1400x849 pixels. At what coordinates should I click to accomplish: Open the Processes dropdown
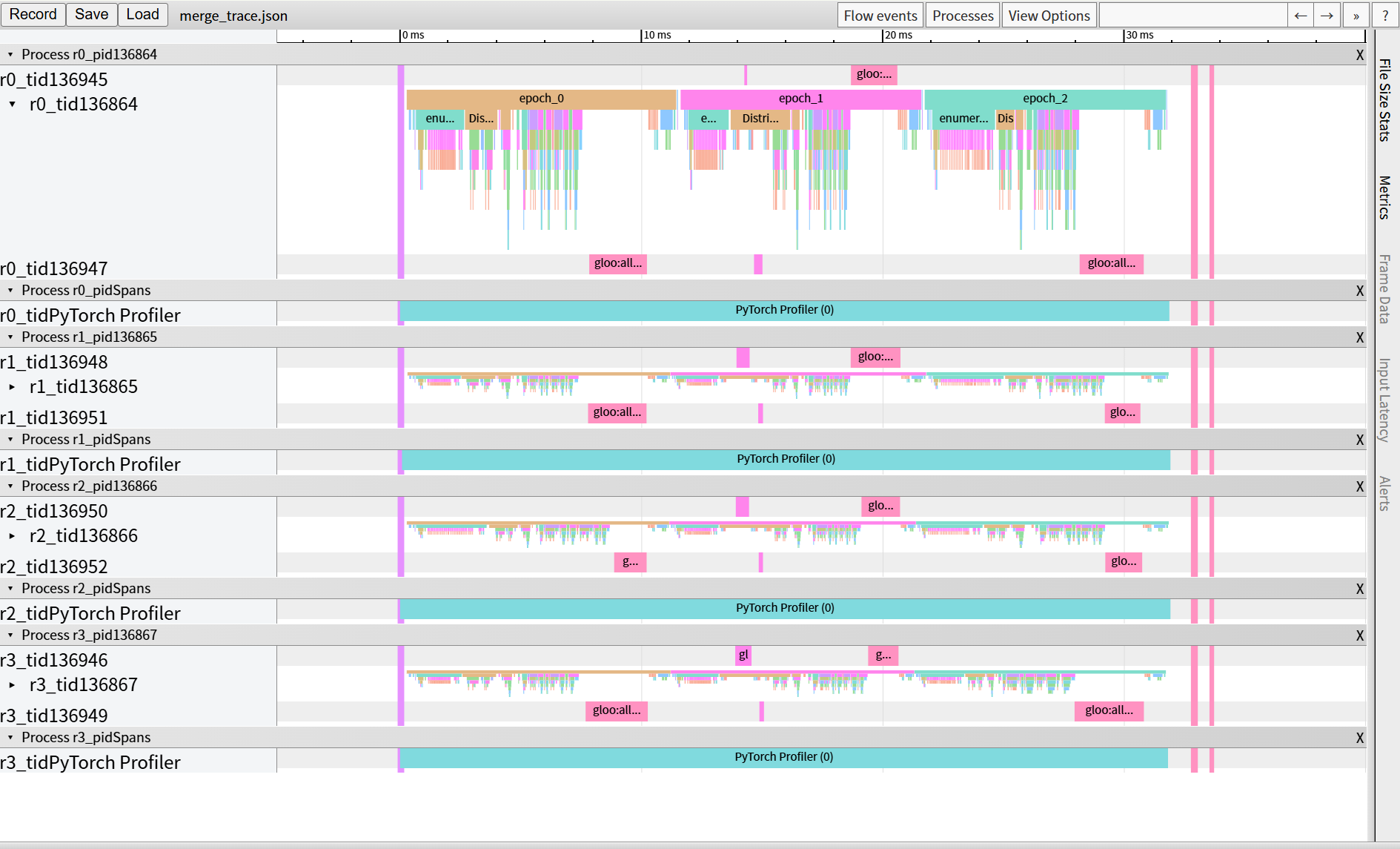(963, 16)
